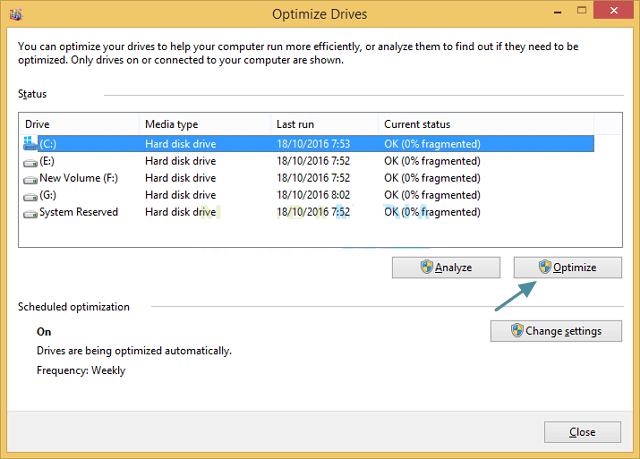
Task: Click the Analyze button
Action: pos(446,268)
